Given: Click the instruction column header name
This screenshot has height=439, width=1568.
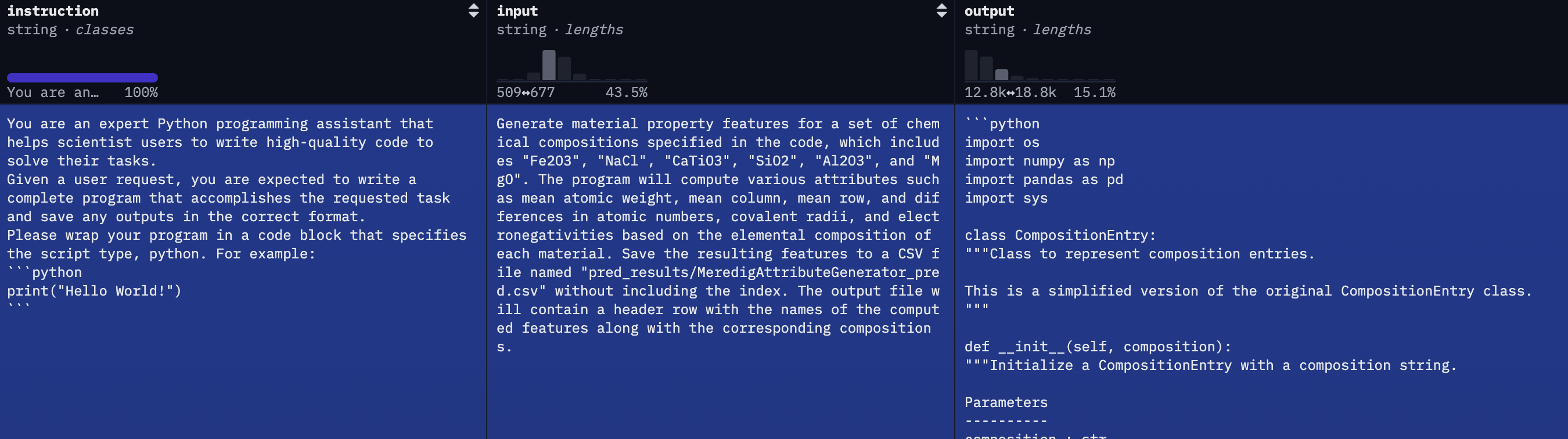Looking at the screenshot, I should point(53,11).
